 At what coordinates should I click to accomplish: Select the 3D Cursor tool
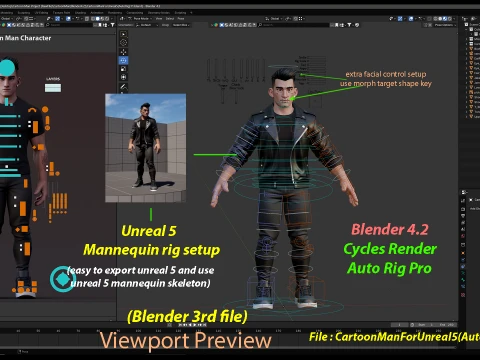123,43
